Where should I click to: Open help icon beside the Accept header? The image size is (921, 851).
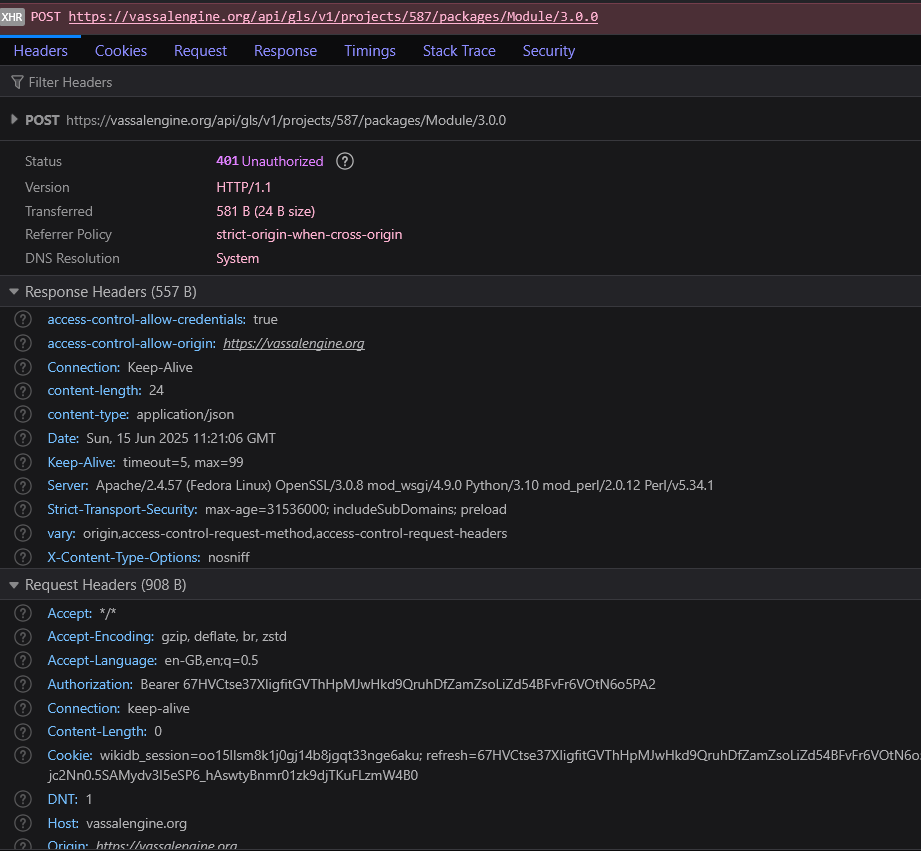click(23, 613)
